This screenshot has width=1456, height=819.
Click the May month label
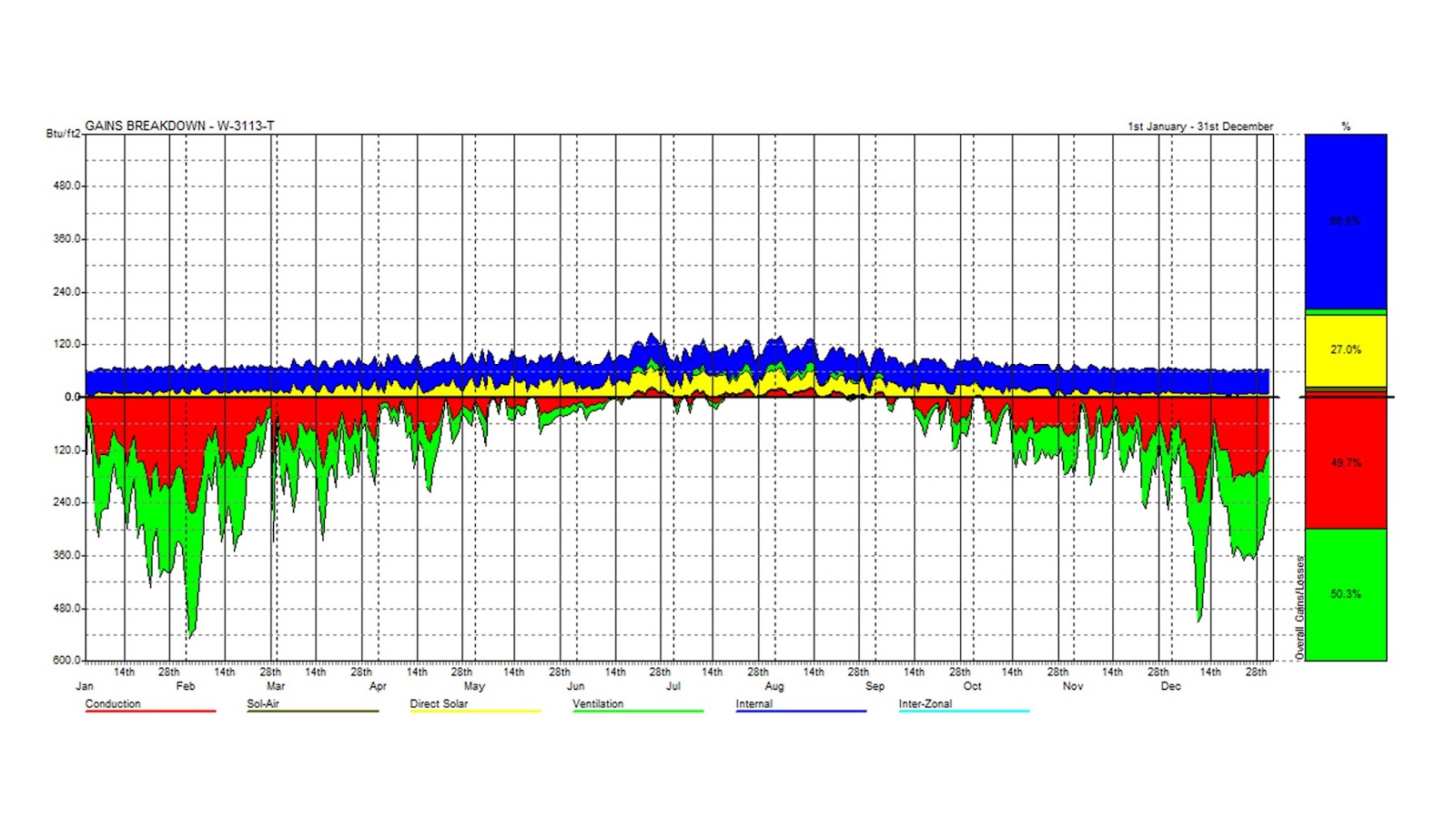tap(474, 686)
